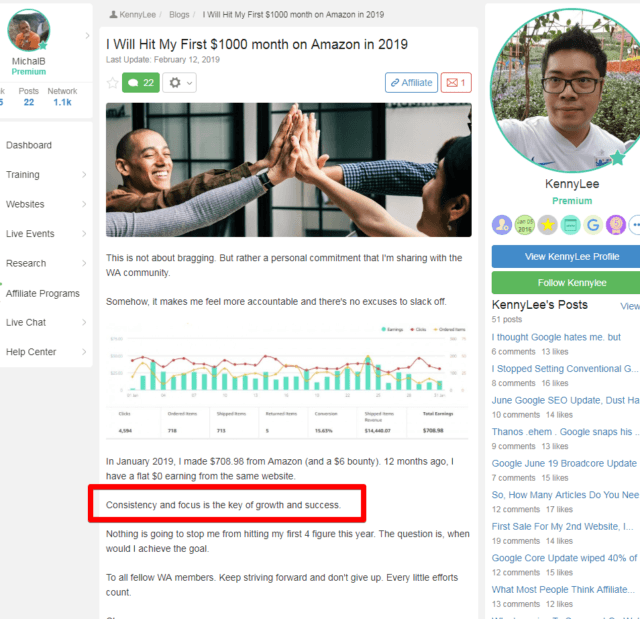Open post 'So, How Many Articles Do You Nee'
Screen dimensions: 640x619
(565, 495)
